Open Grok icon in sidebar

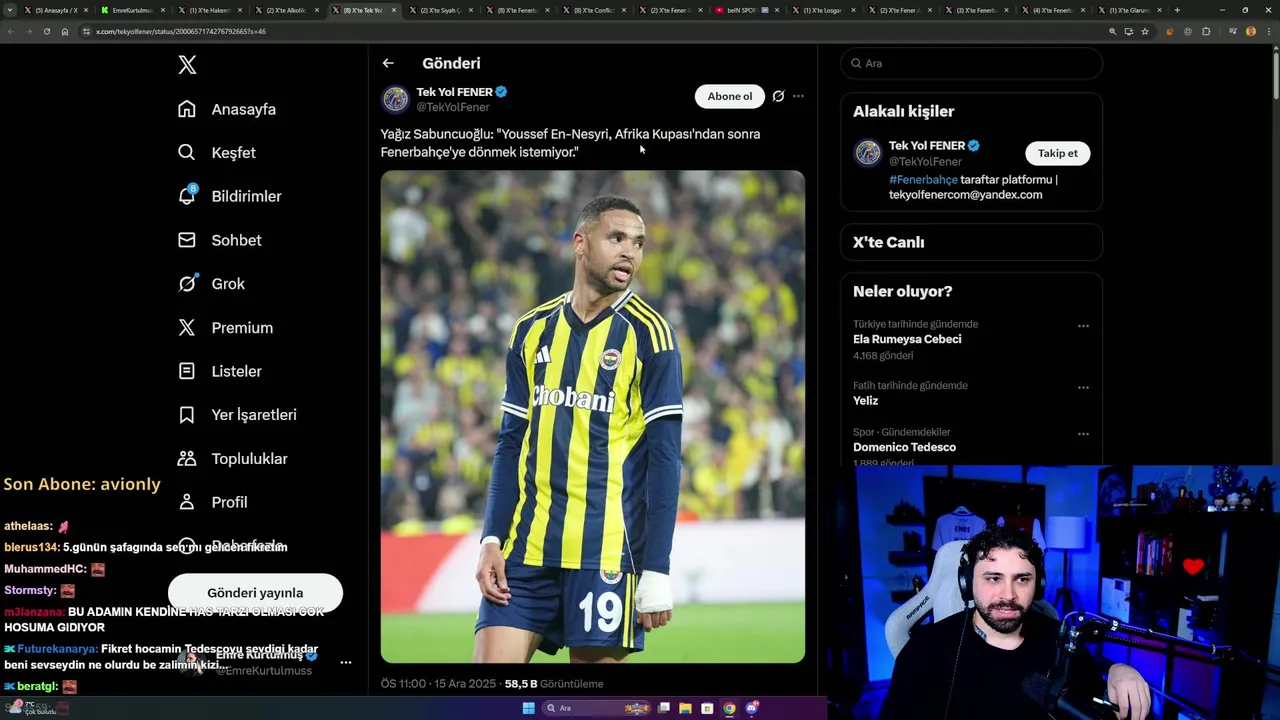click(187, 283)
